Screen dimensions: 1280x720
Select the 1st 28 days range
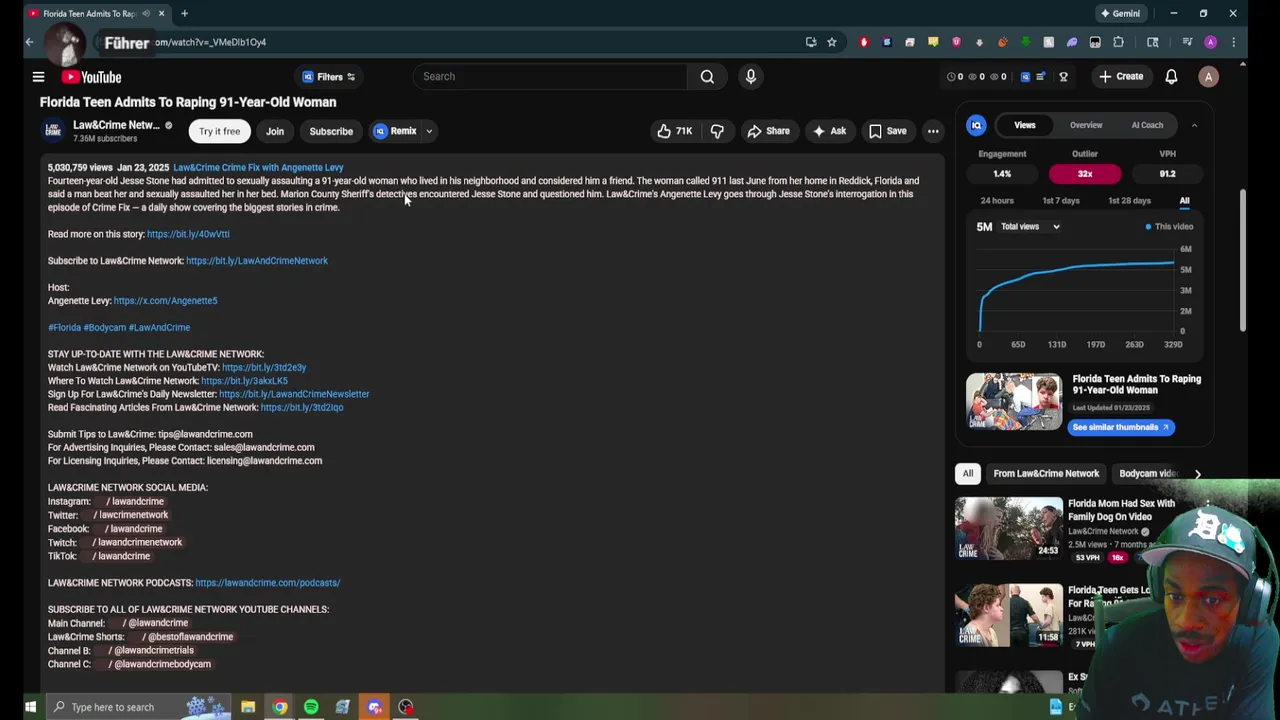click(1129, 201)
